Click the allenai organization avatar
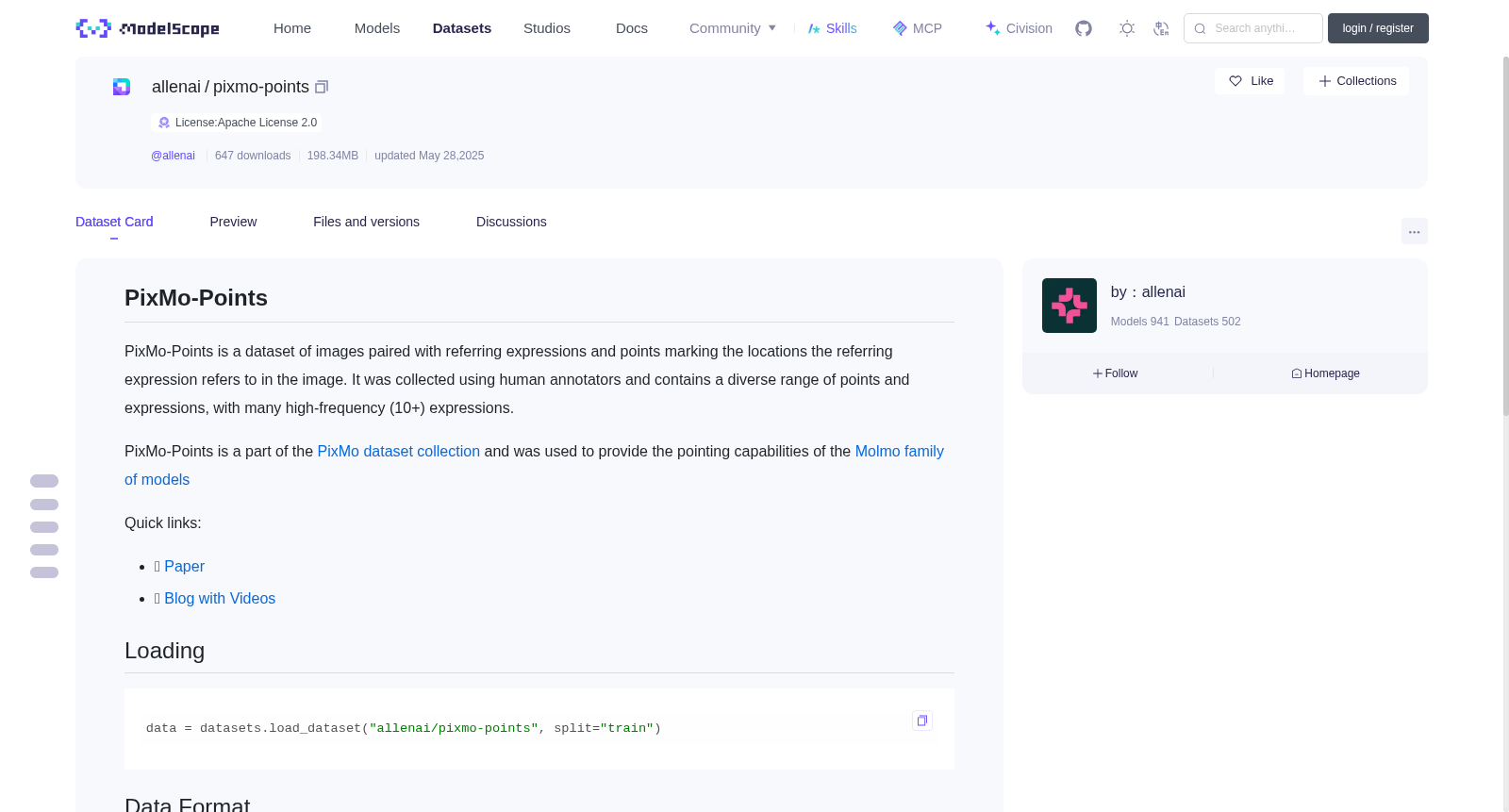Screen dimensions: 1509x812 (x=1070, y=306)
